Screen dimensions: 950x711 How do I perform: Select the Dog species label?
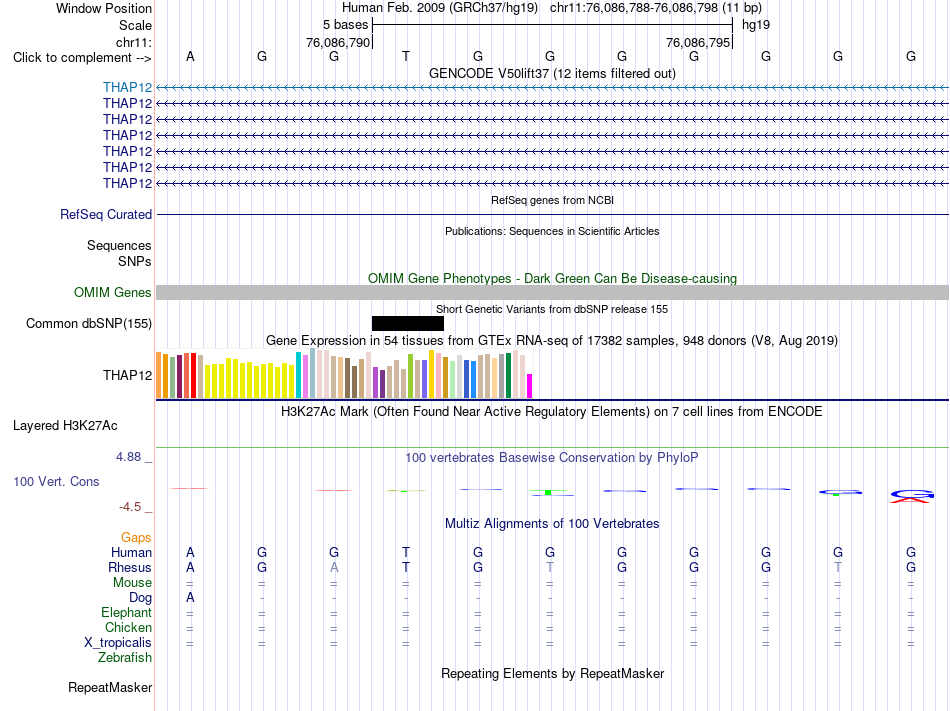(140, 598)
